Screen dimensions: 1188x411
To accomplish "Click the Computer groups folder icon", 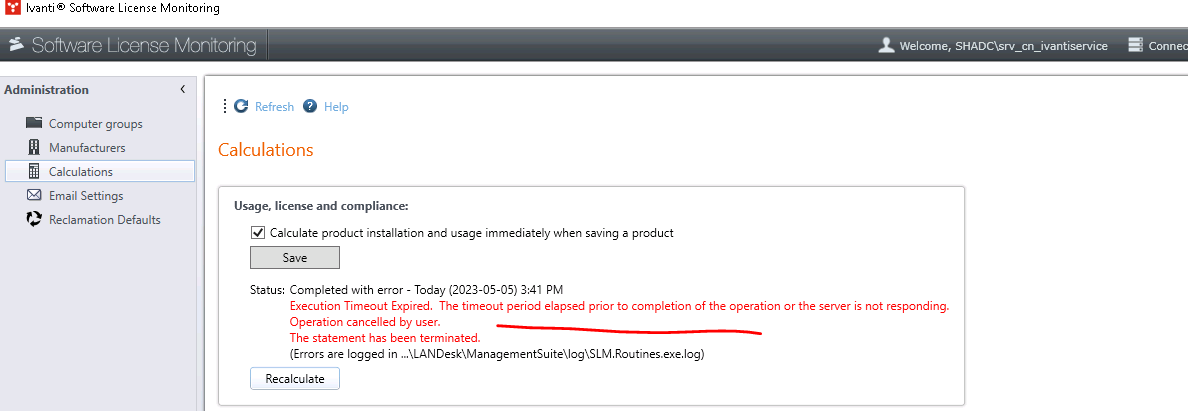I will [33, 123].
